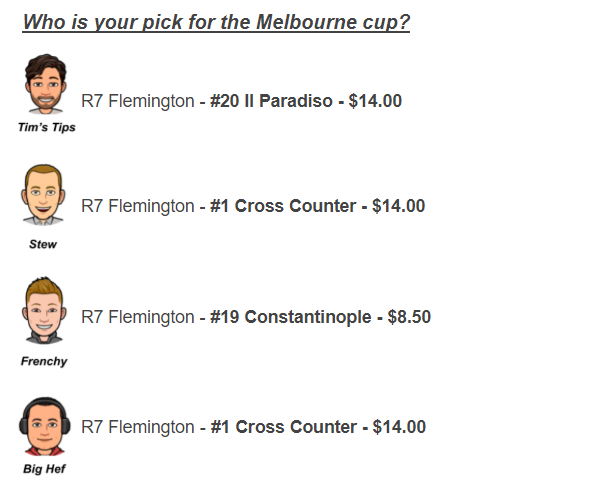This screenshot has height=496, width=614.
Task: Click the Big Hef name caption
Action: tap(44, 469)
